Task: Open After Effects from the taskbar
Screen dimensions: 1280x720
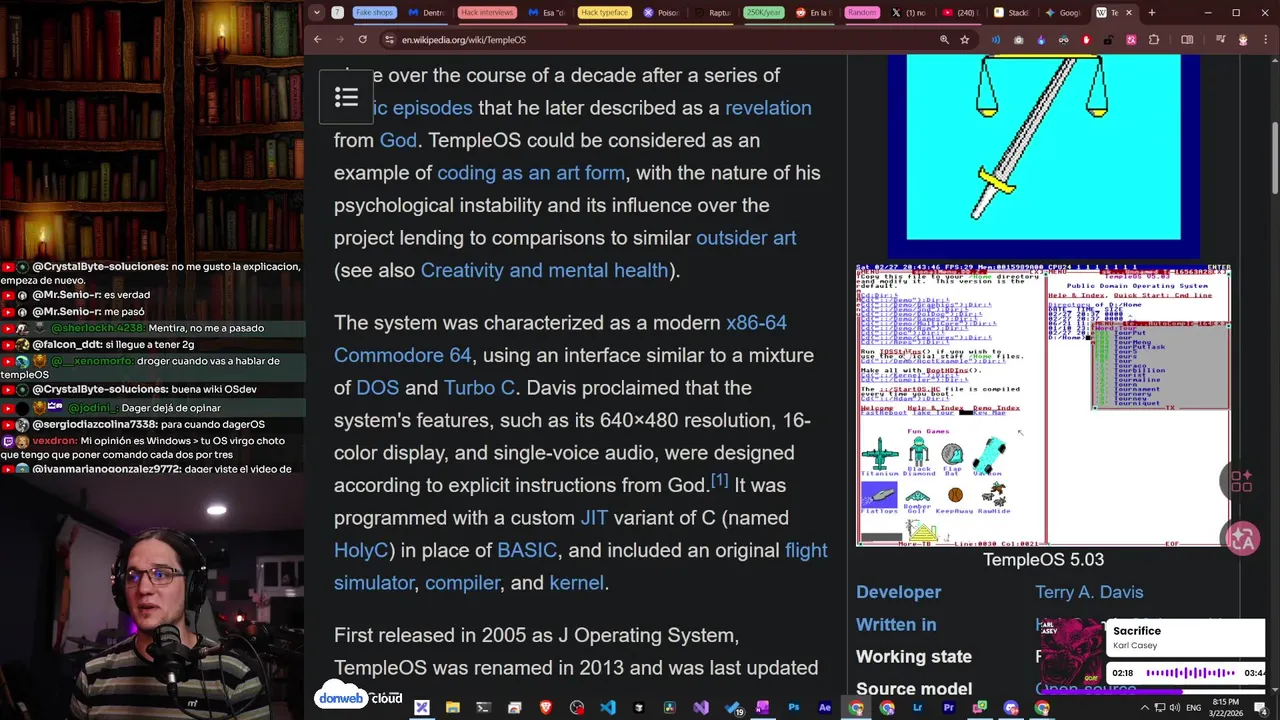Action: click(824, 708)
